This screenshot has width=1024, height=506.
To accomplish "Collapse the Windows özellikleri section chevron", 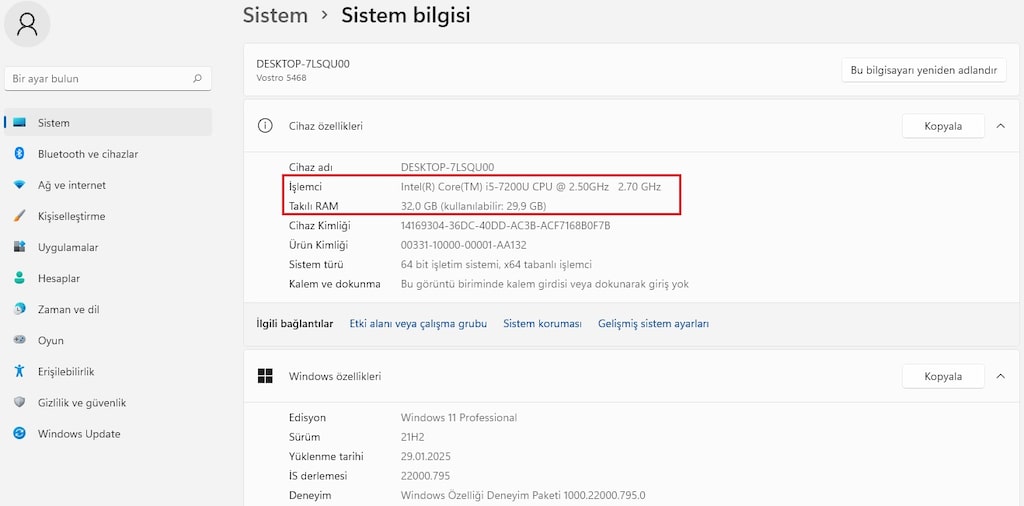I will tap(1000, 376).
